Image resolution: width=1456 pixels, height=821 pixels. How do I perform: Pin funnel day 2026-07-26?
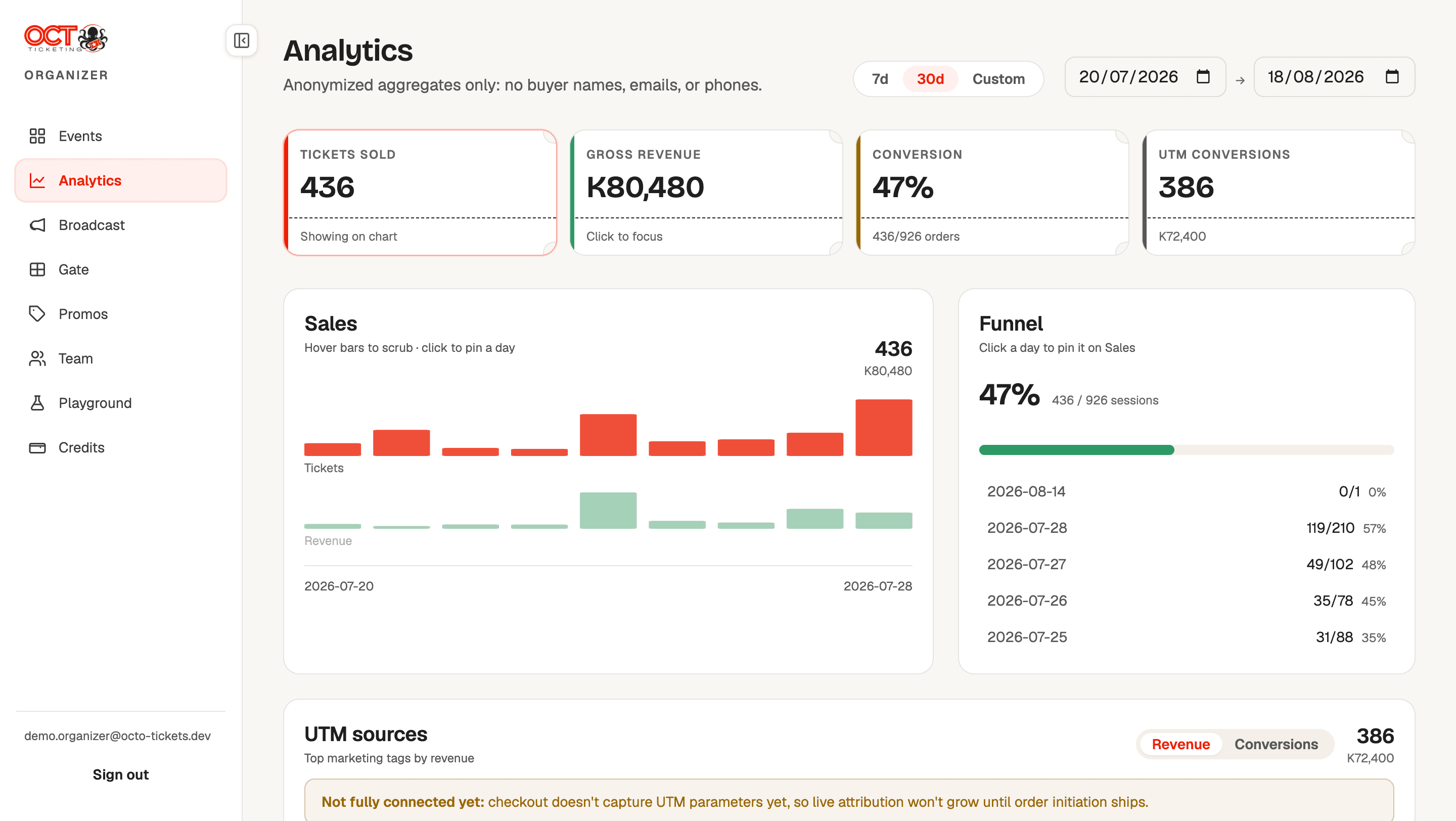[1186, 601]
